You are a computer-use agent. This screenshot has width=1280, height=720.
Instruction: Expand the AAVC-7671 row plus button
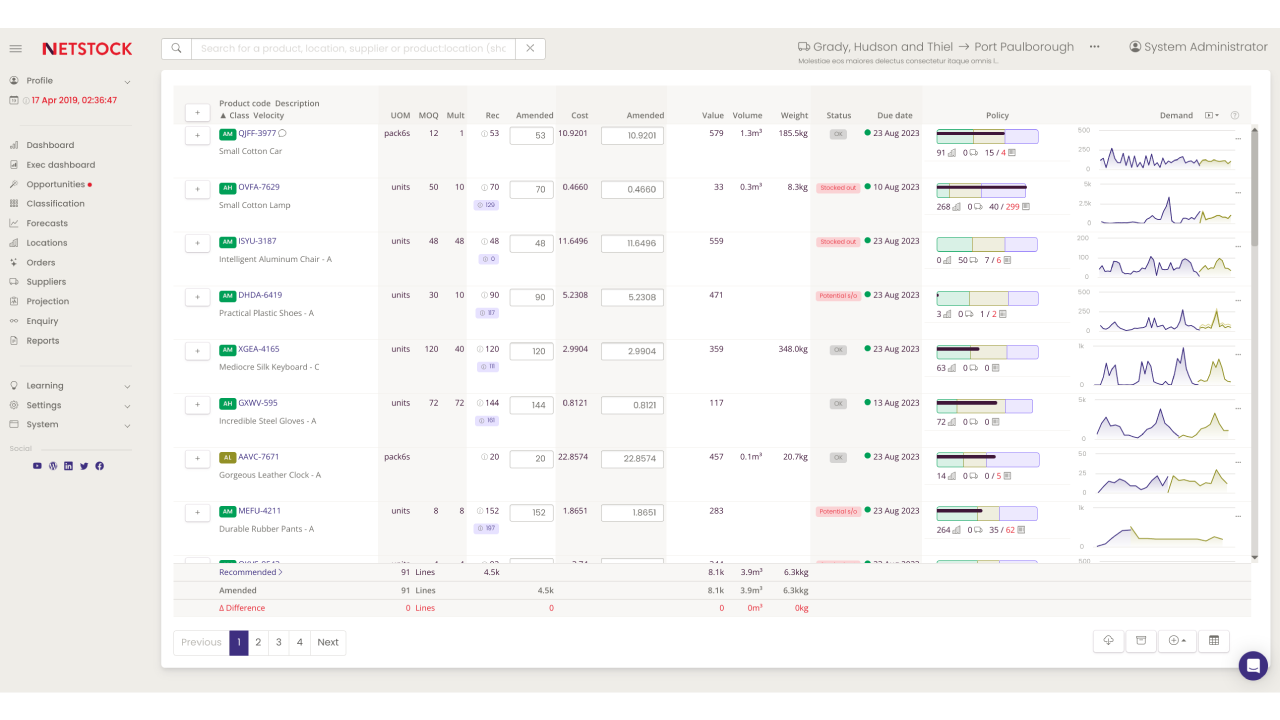point(197,458)
